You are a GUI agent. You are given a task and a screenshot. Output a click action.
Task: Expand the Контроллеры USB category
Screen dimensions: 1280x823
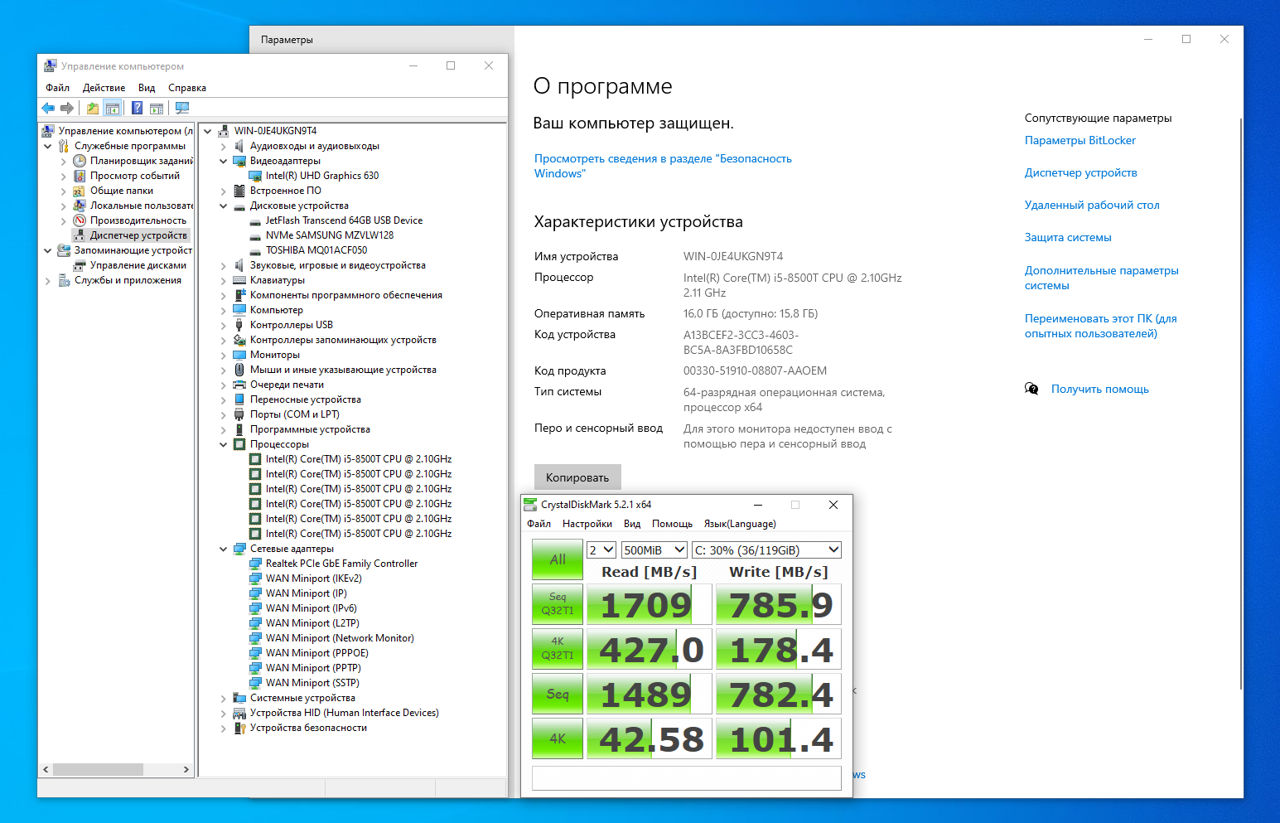[224, 325]
